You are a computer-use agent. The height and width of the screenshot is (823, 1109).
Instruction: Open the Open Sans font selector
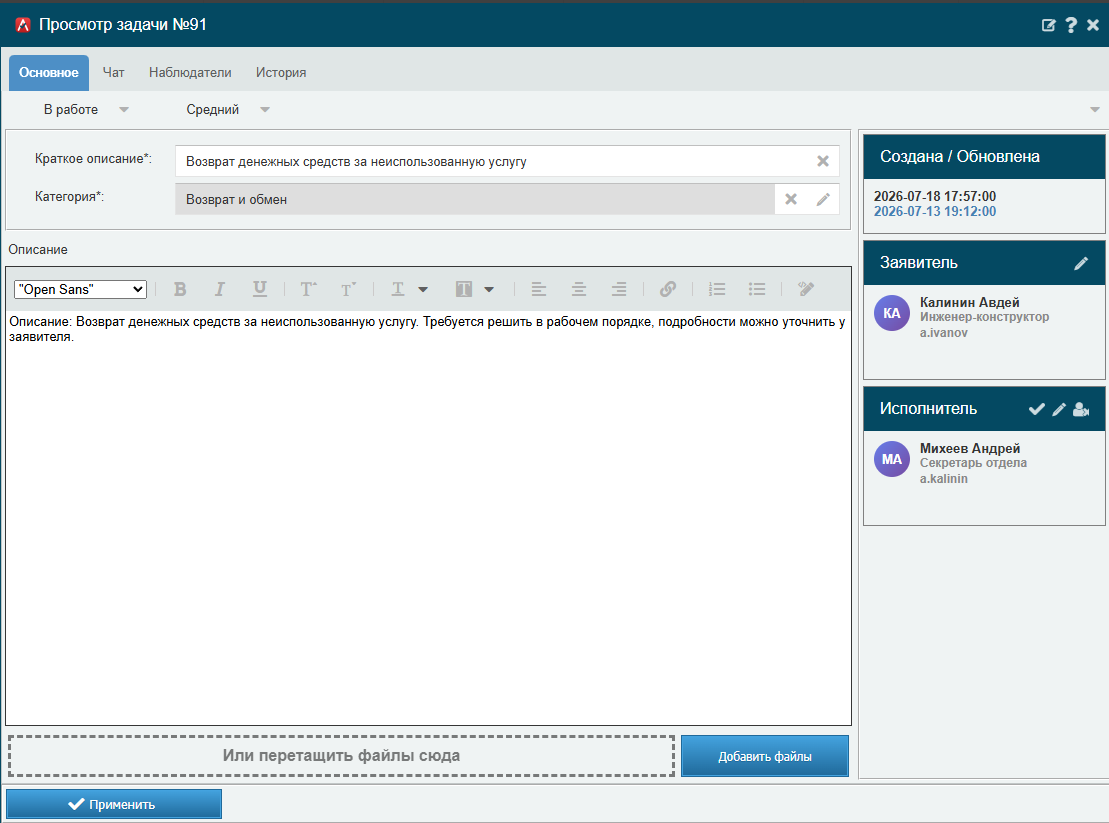coord(81,289)
